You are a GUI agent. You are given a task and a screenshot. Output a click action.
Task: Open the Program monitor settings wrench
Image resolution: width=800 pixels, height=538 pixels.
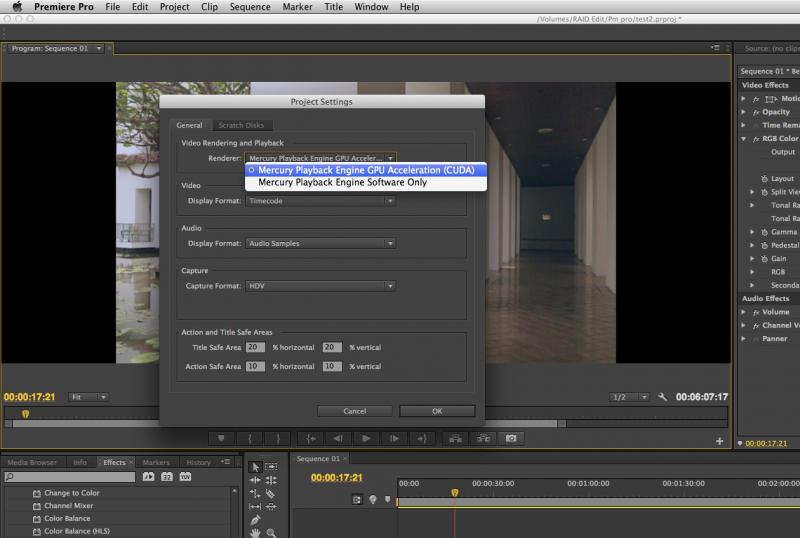[662, 397]
